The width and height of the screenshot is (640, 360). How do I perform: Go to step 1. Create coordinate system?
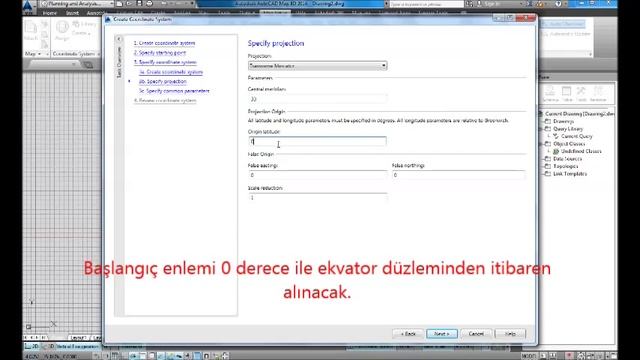pos(164,43)
